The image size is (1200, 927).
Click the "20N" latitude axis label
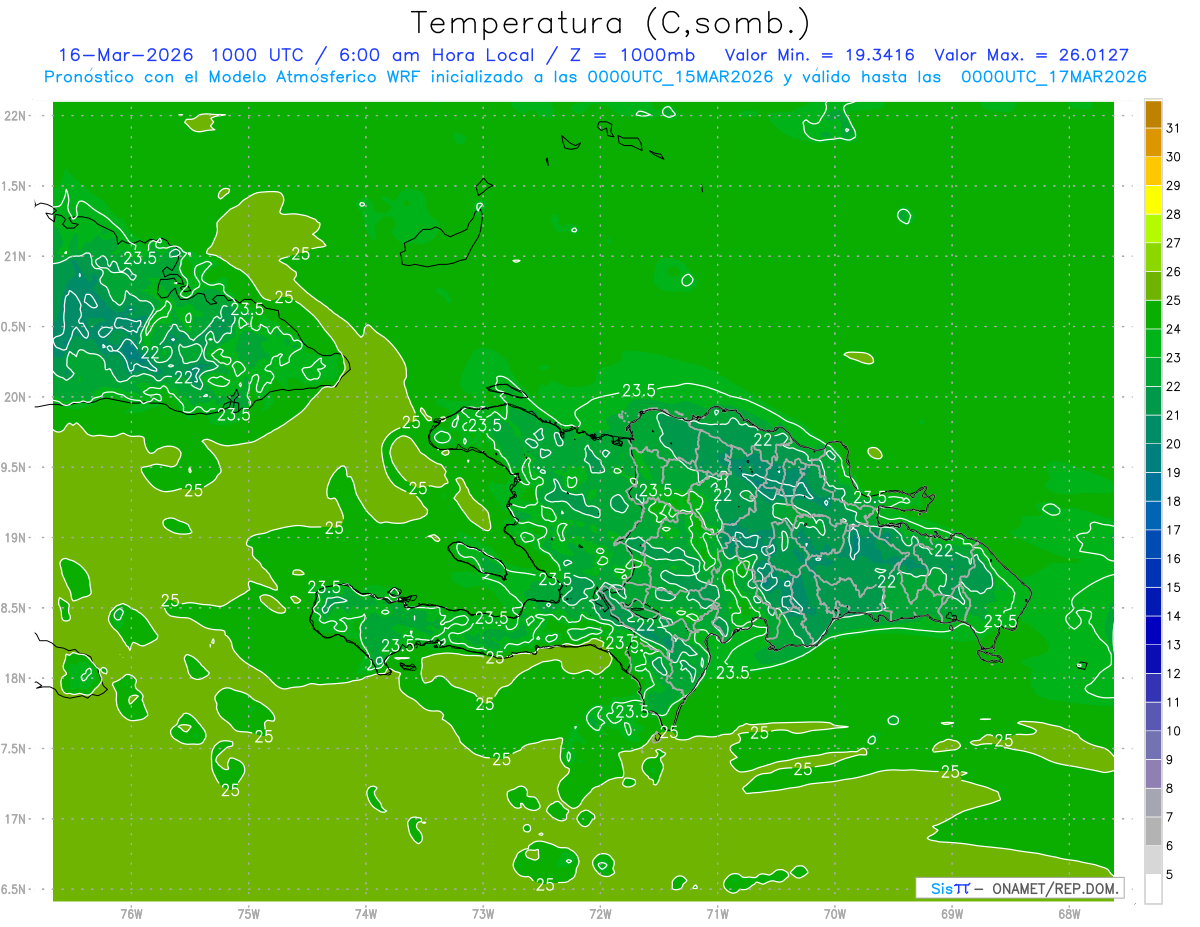[x=16, y=398]
